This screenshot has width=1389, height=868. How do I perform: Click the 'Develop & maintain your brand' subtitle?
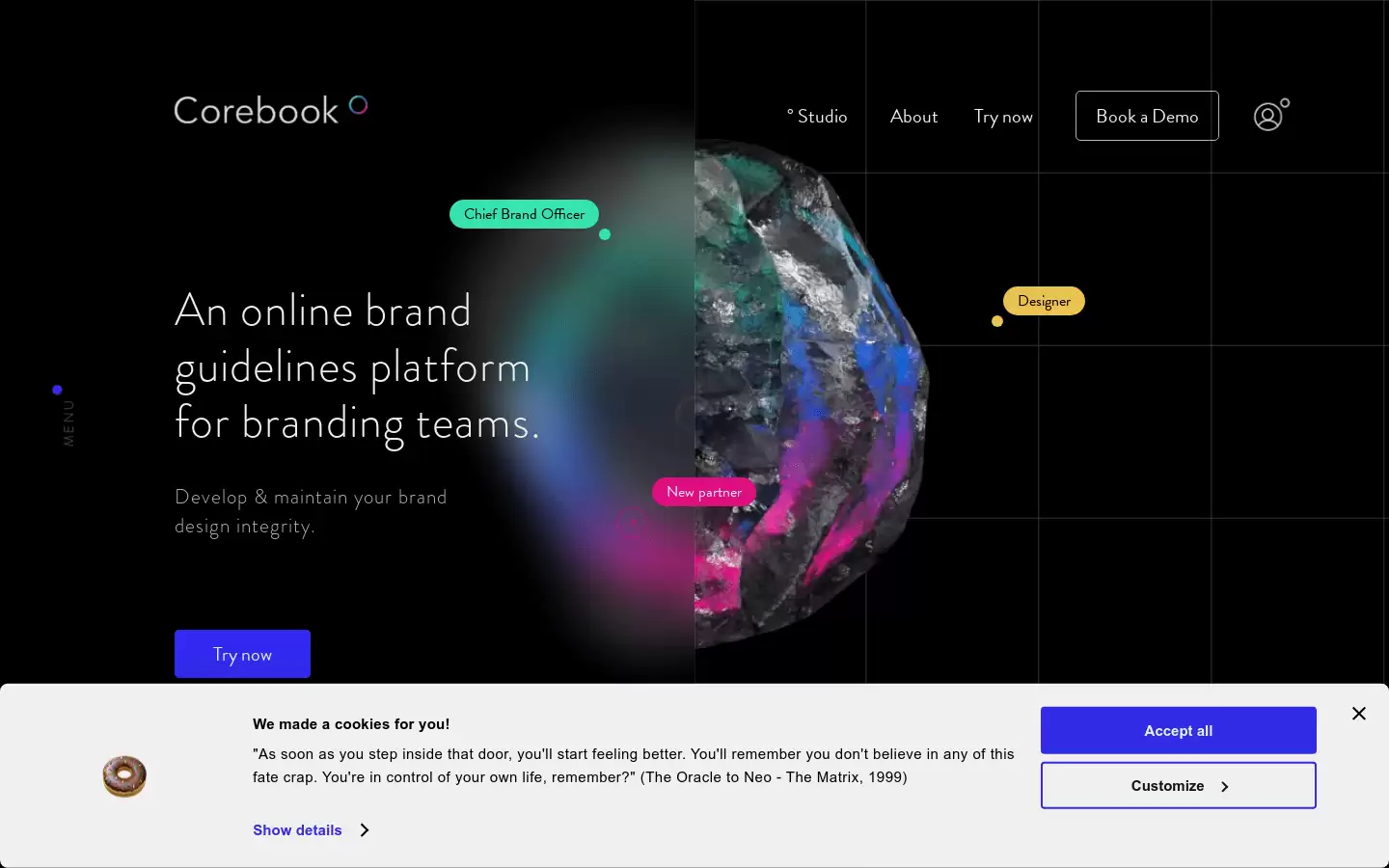(311, 511)
